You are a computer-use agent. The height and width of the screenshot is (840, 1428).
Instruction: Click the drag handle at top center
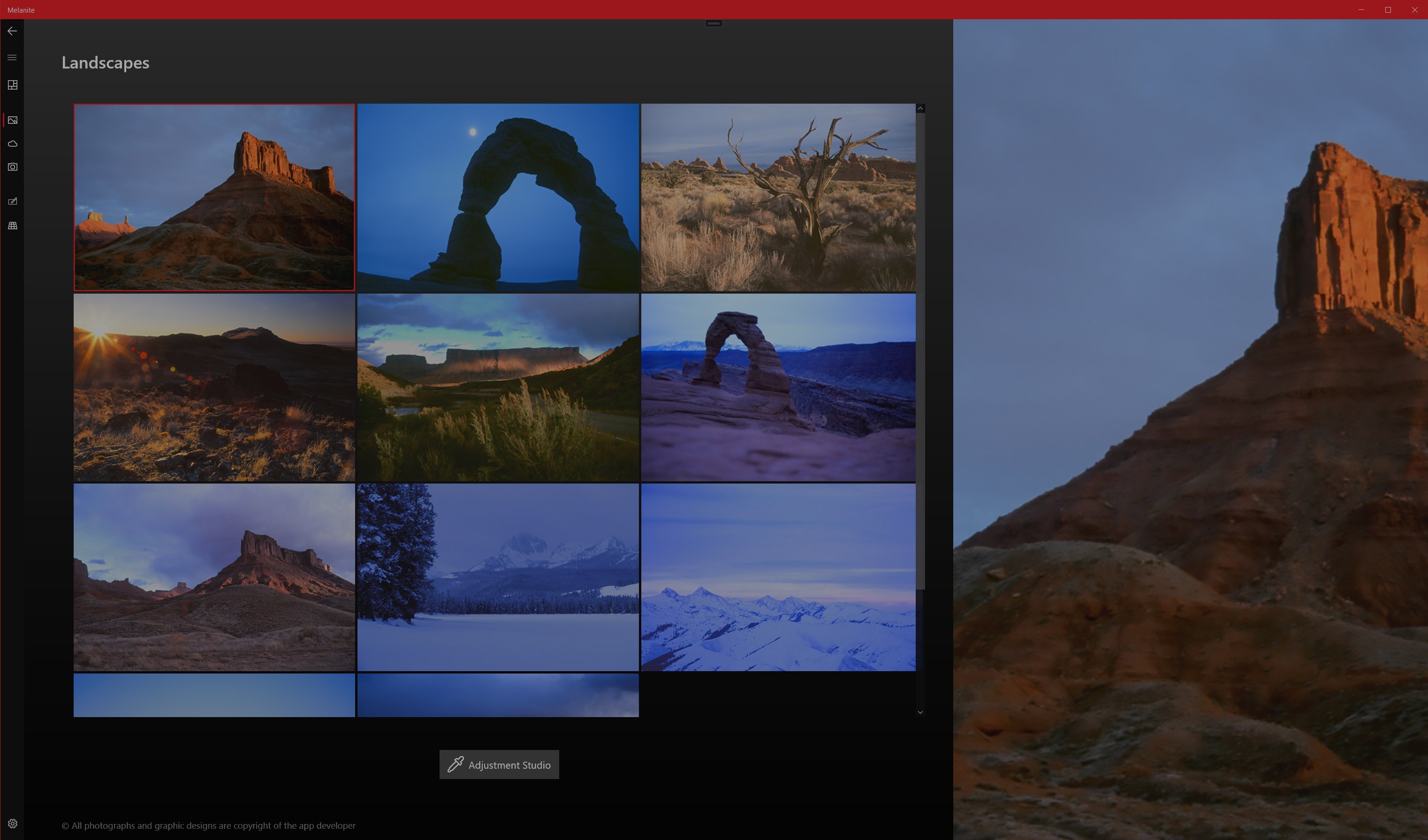coord(714,23)
